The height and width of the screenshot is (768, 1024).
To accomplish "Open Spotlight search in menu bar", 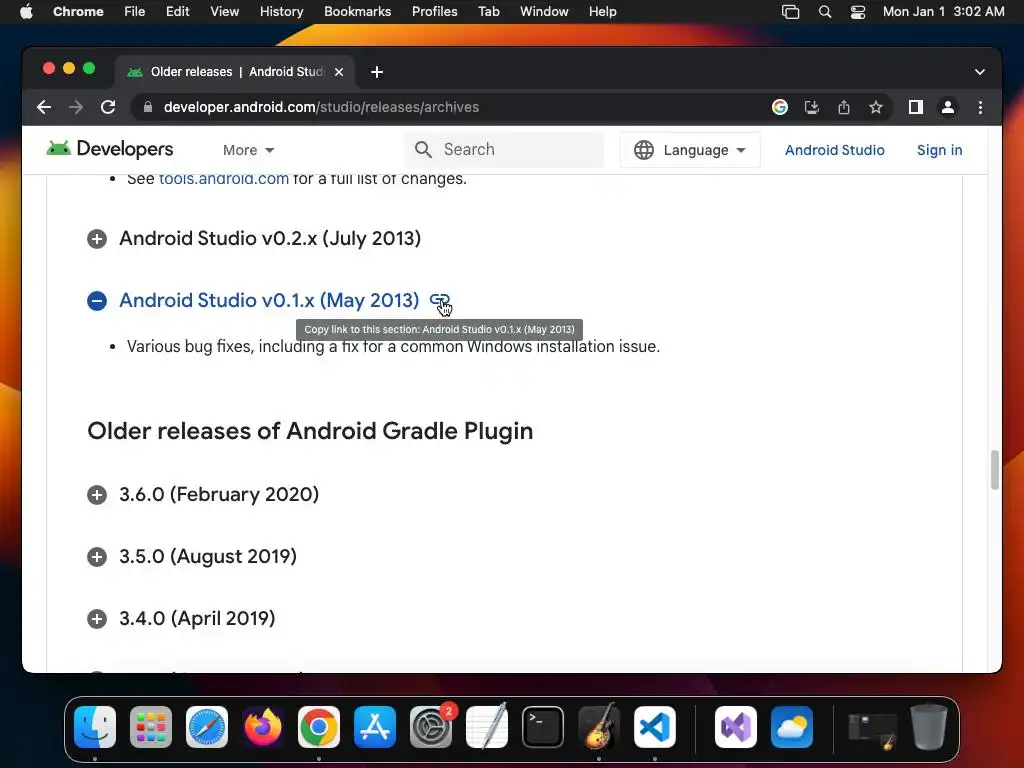I will 825,12.
